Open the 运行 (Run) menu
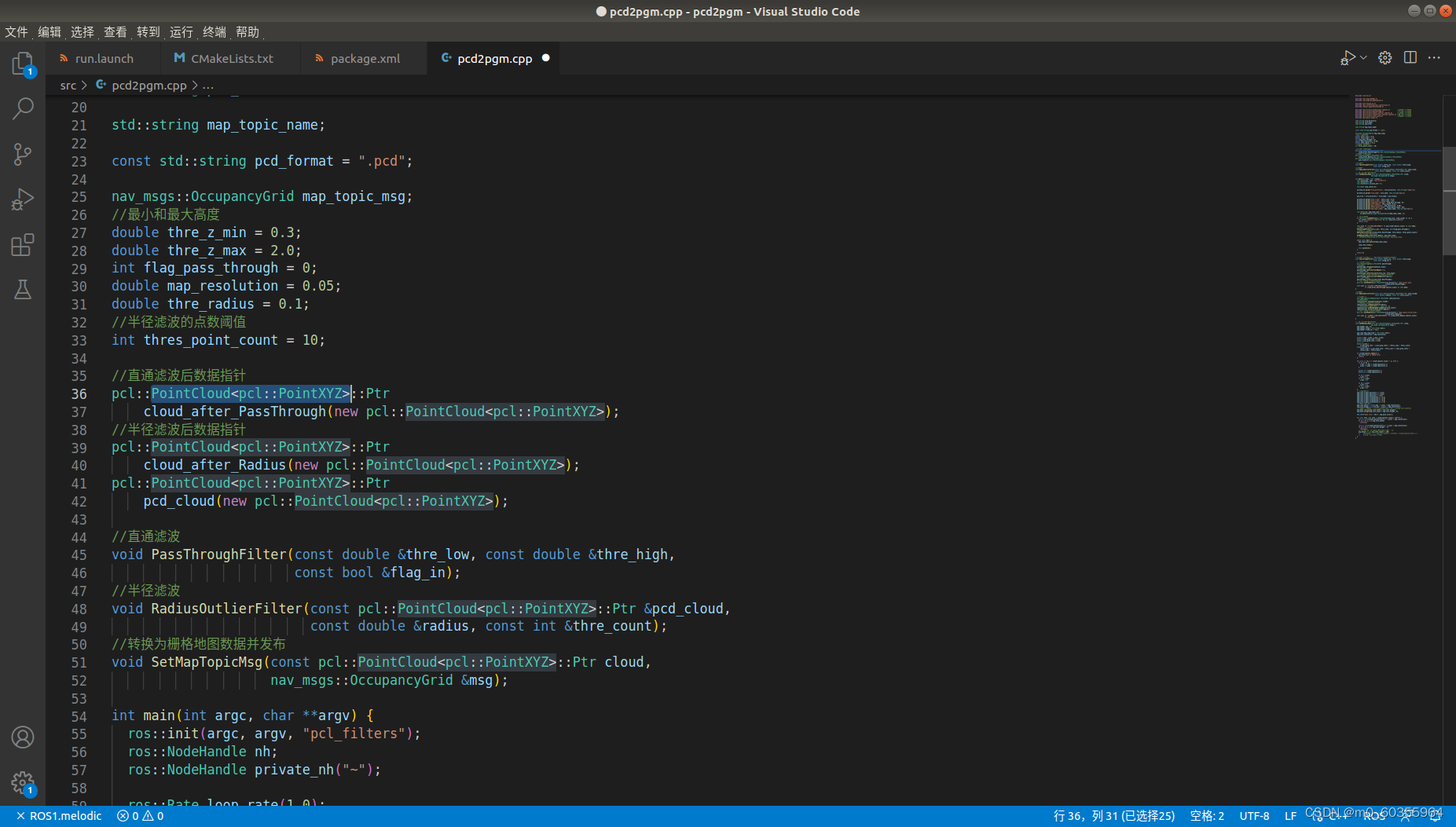 (182, 32)
